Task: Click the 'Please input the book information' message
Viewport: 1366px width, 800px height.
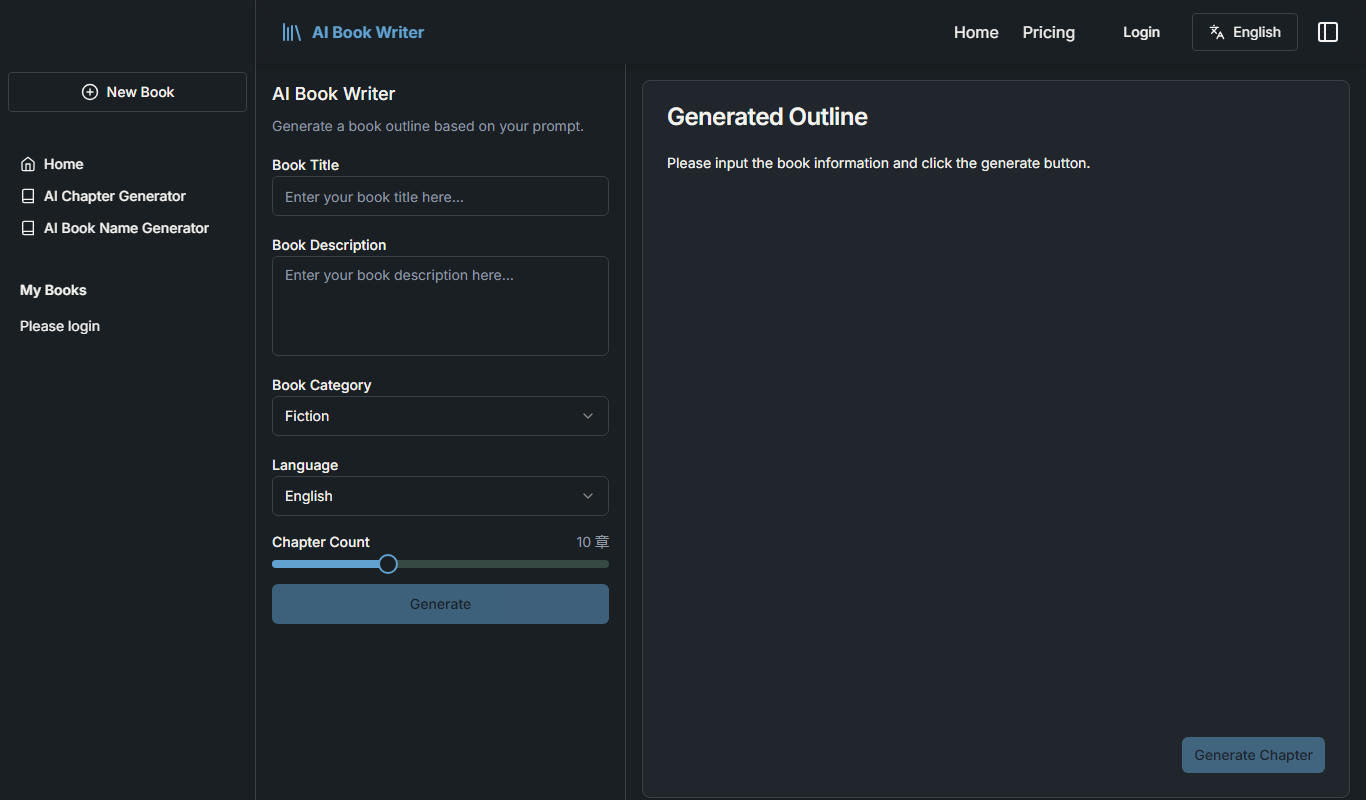Action: [878, 163]
